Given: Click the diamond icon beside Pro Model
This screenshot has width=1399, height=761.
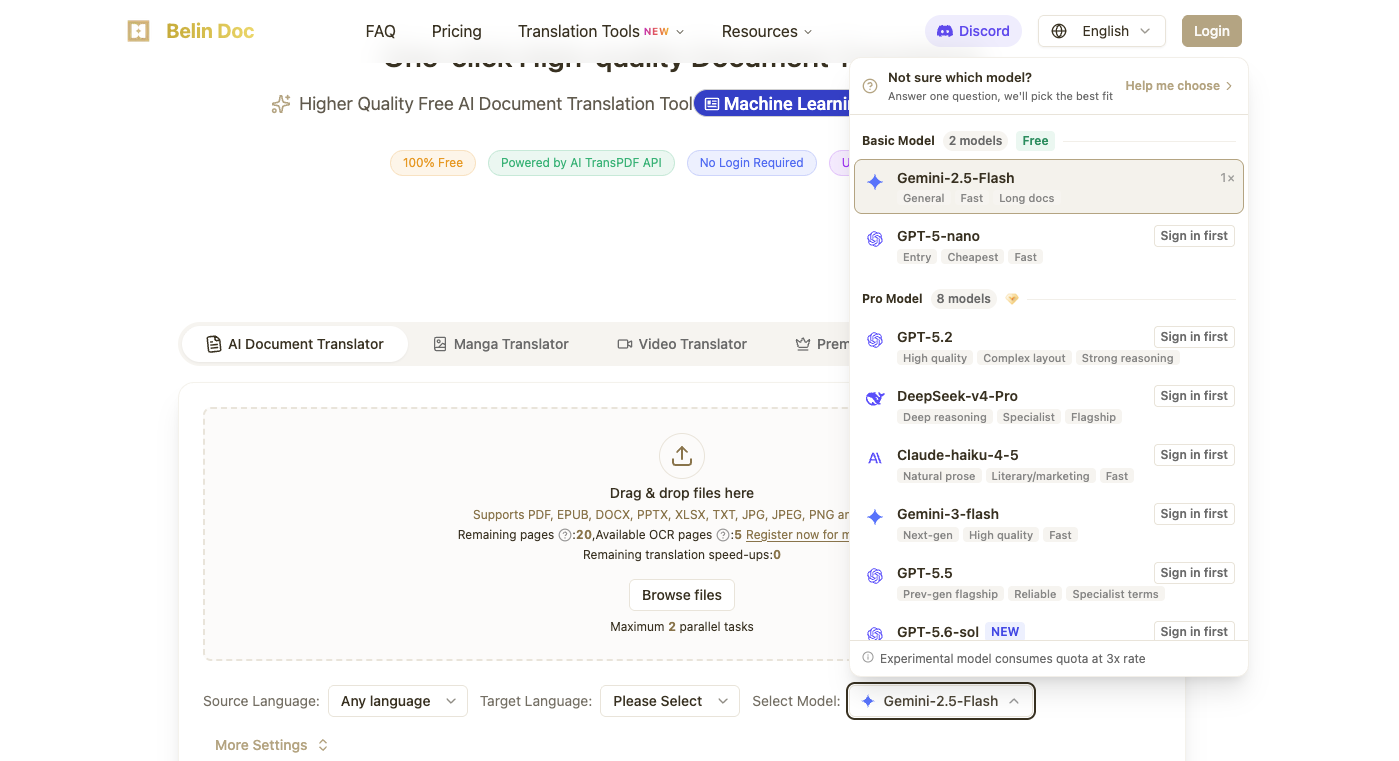Looking at the screenshot, I should (1012, 299).
